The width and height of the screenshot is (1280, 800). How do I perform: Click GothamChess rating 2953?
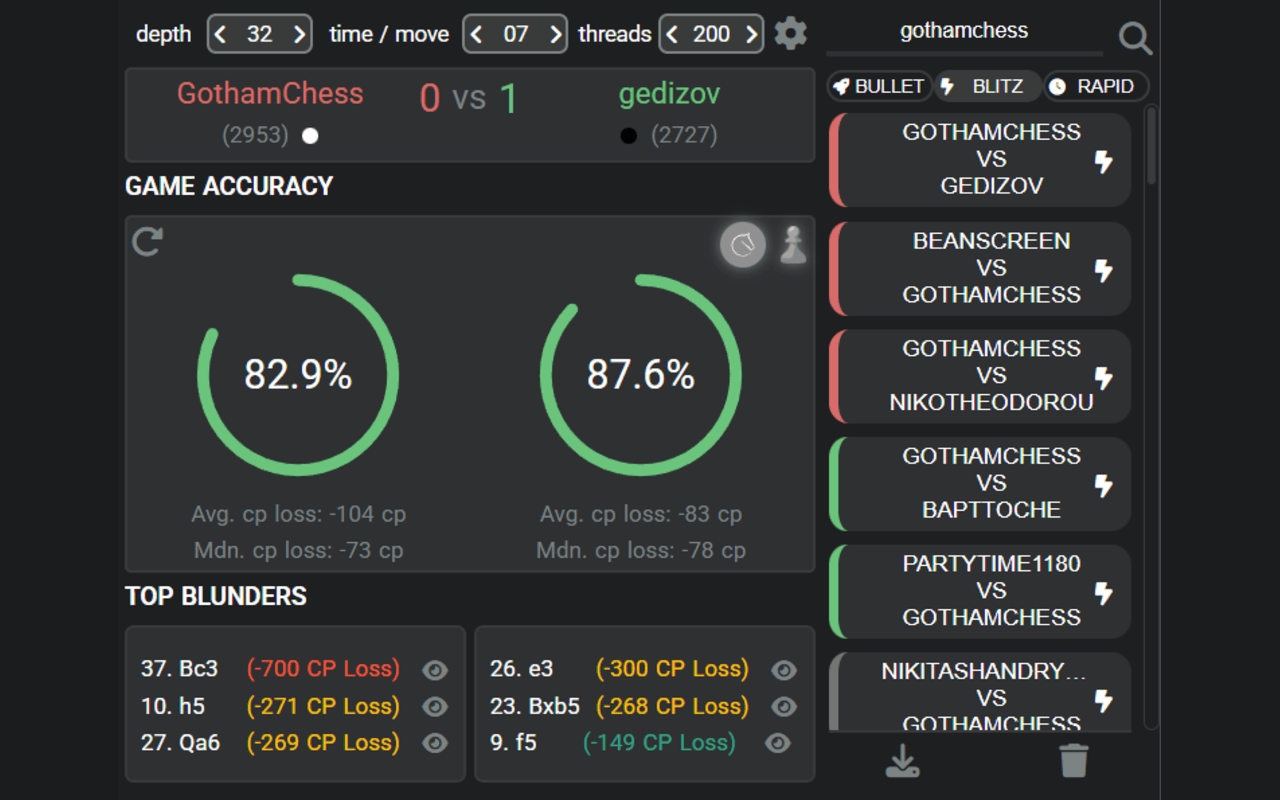(x=255, y=135)
